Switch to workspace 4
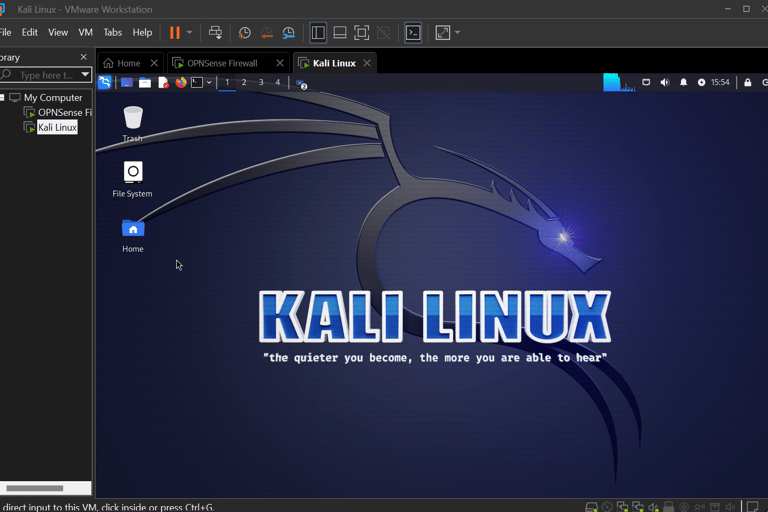Image resolution: width=768 pixels, height=512 pixels. [278, 82]
